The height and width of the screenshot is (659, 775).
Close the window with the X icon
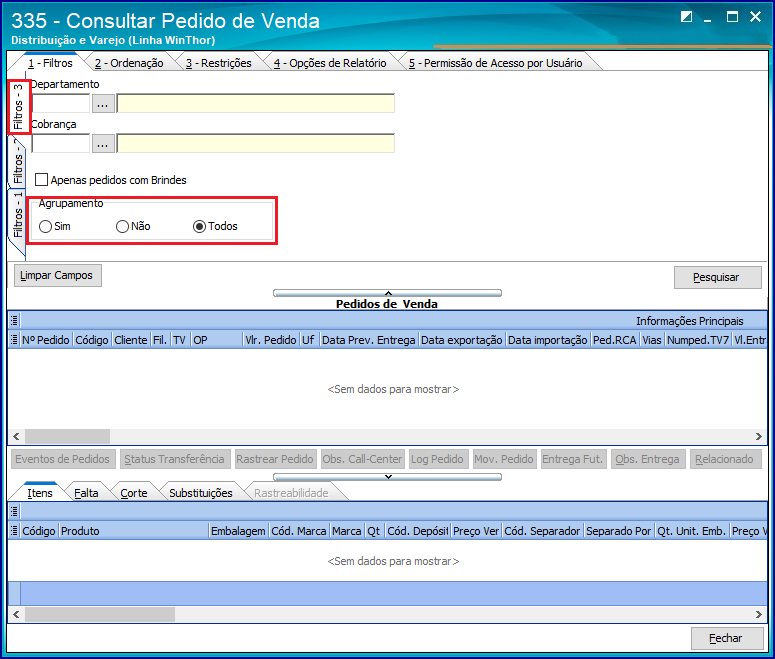coord(755,17)
